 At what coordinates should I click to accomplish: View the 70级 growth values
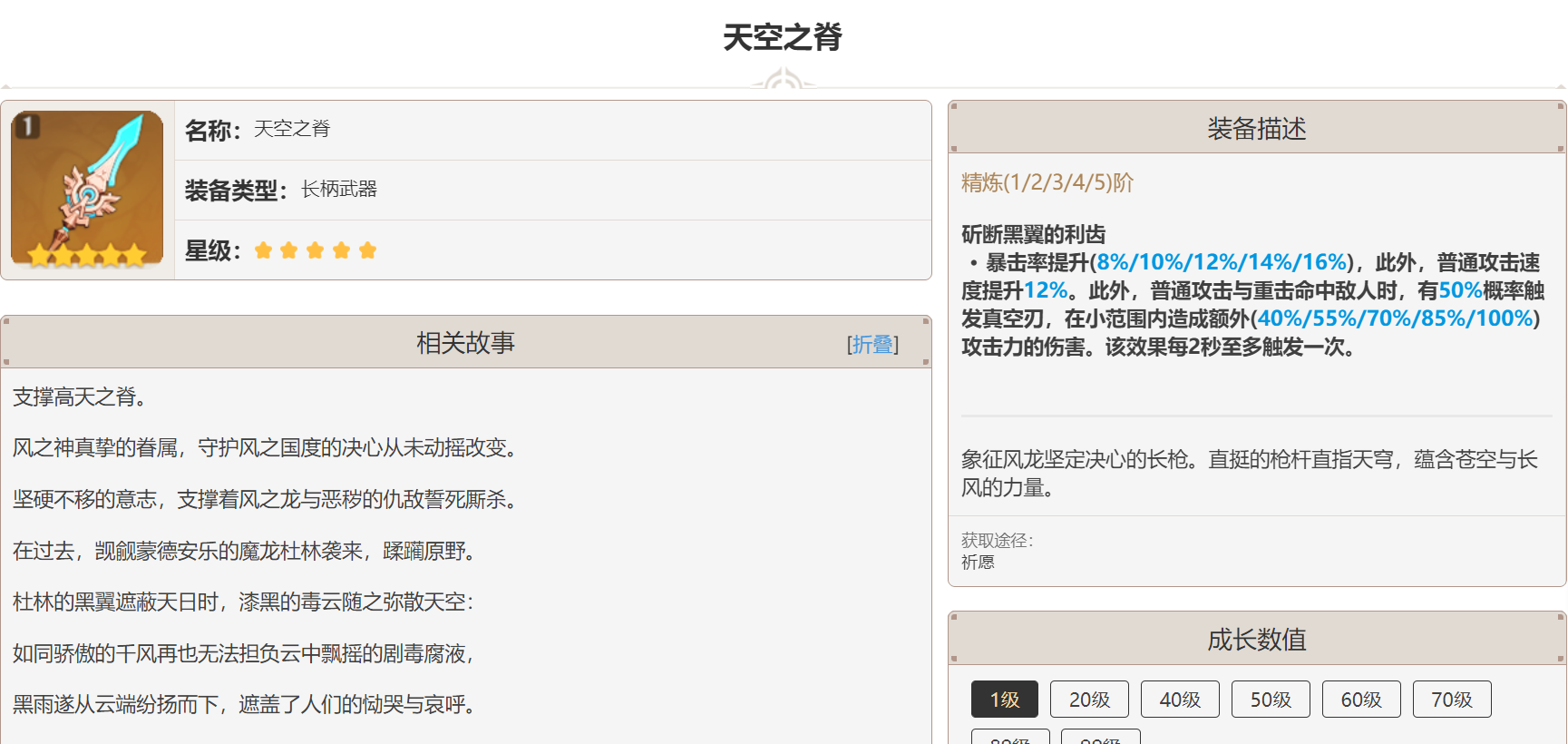click(1452, 700)
